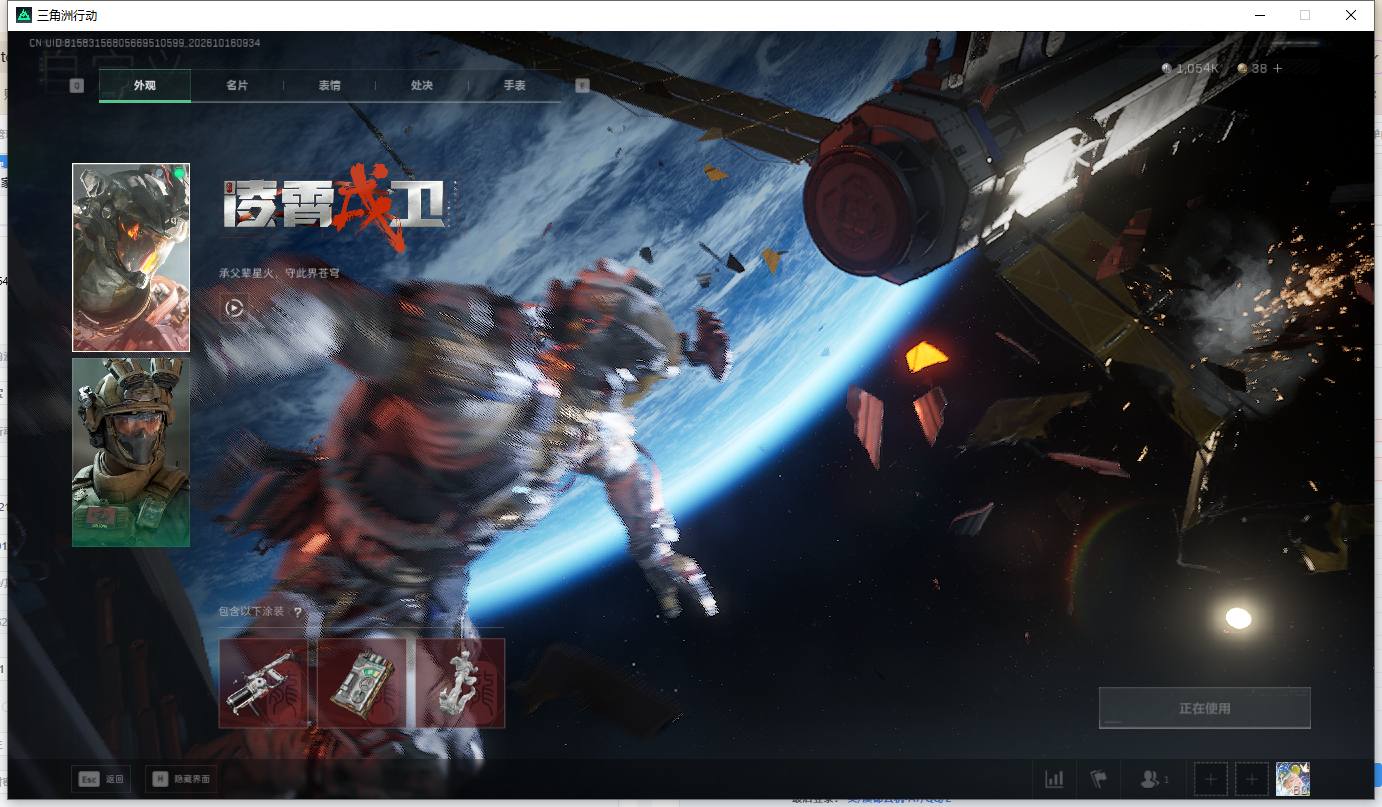Select the white figurine charm item thumbnail
The image size is (1382, 807).
(459, 683)
